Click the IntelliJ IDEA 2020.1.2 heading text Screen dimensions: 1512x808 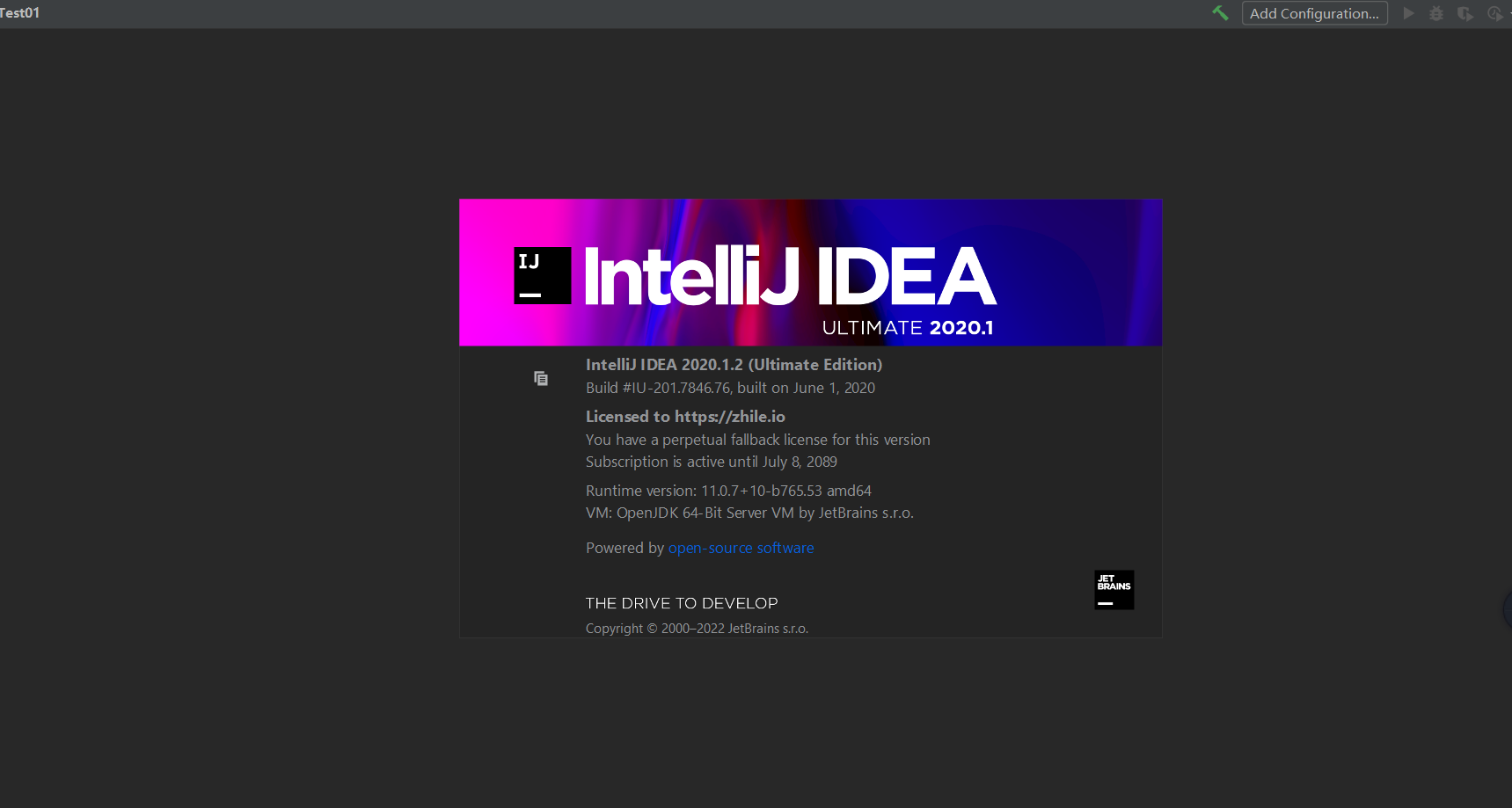point(733,364)
